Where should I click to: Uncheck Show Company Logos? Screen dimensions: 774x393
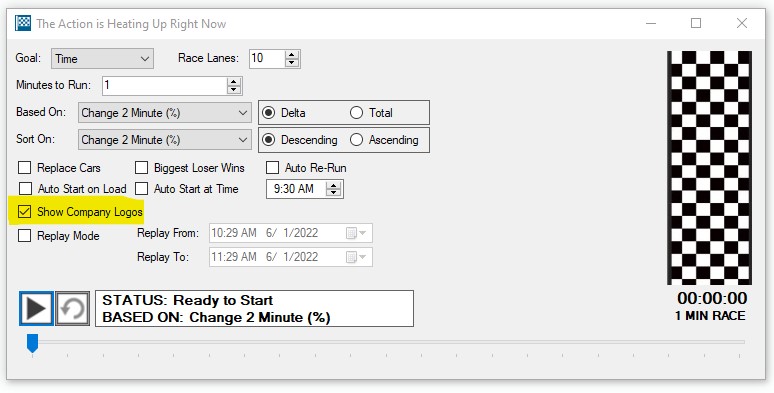(x=24, y=212)
